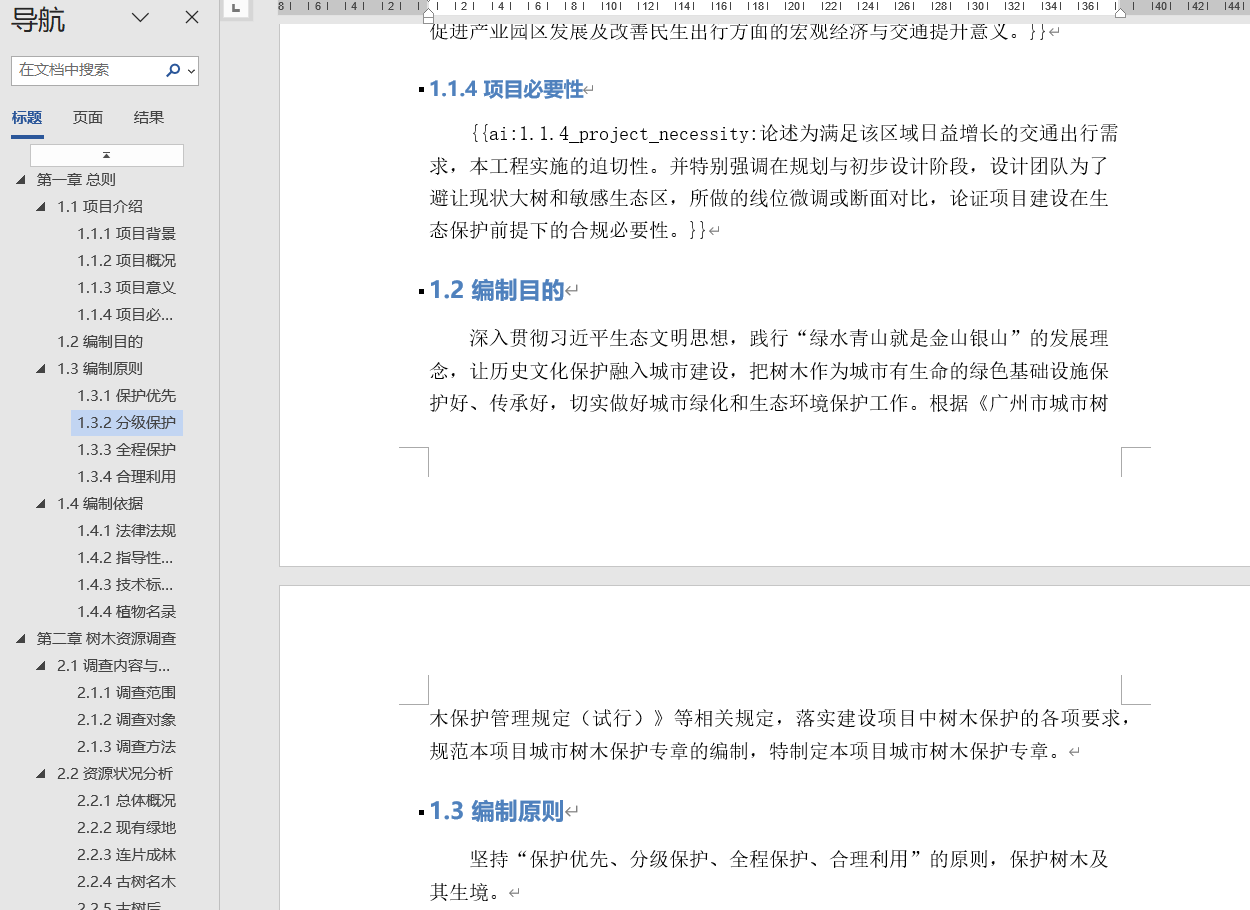The height and width of the screenshot is (910, 1250).
Task: Collapse the 第一章 总则 heading
Action: click(x=20, y=179)
